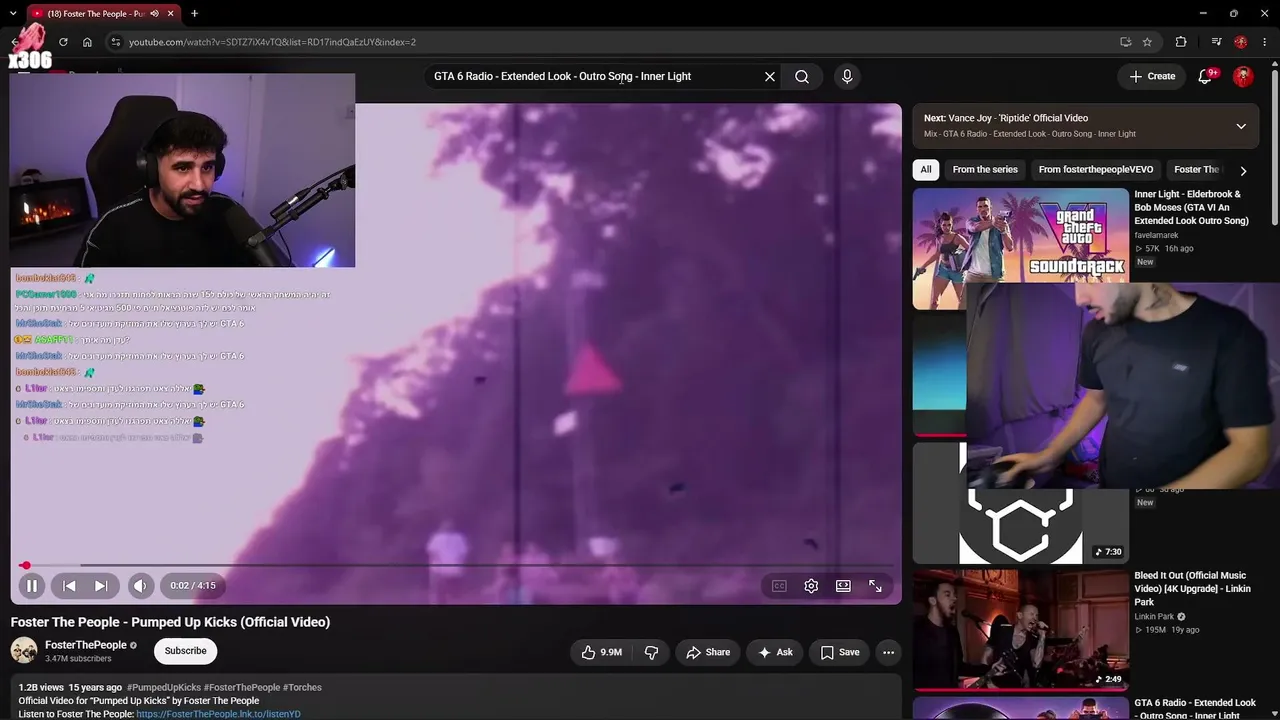The height and width of the screenshot is (720, 1280).
Task: Open the browser three-dot menu
Action: (x=1265, y=42)
